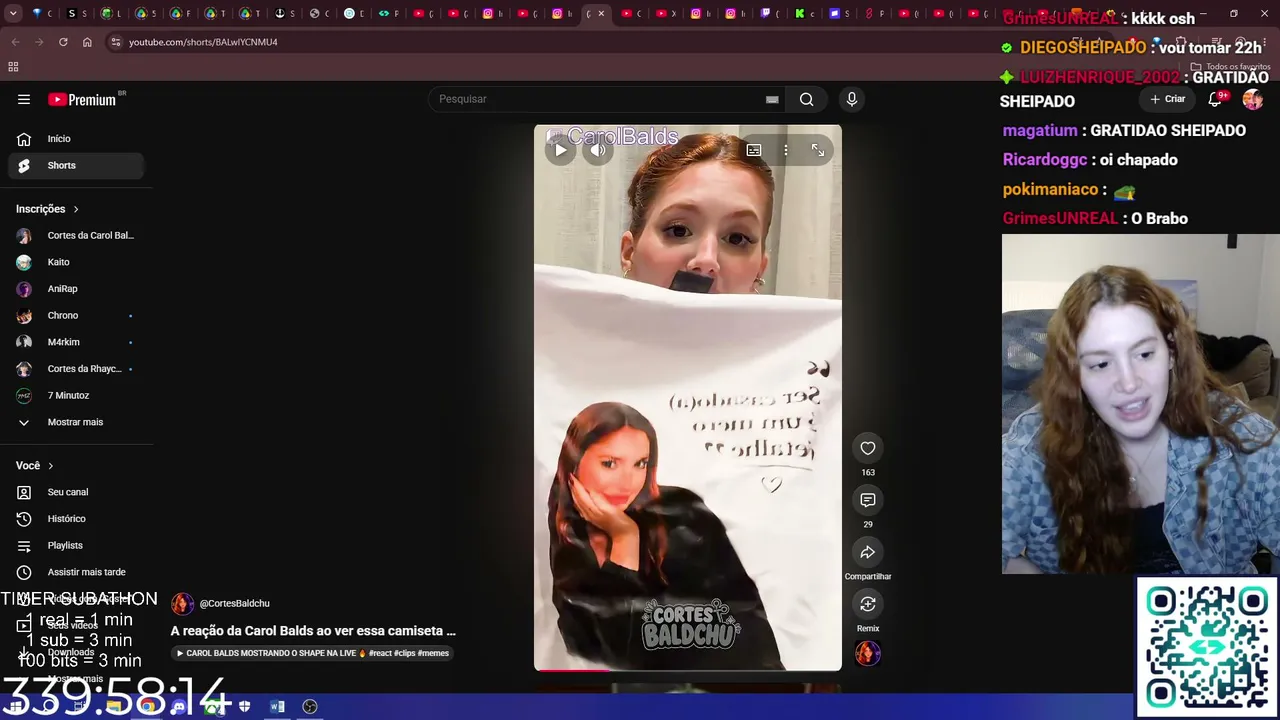
Task: Seek using the Short's red progress bar
Action: click(x=688, y=670)
